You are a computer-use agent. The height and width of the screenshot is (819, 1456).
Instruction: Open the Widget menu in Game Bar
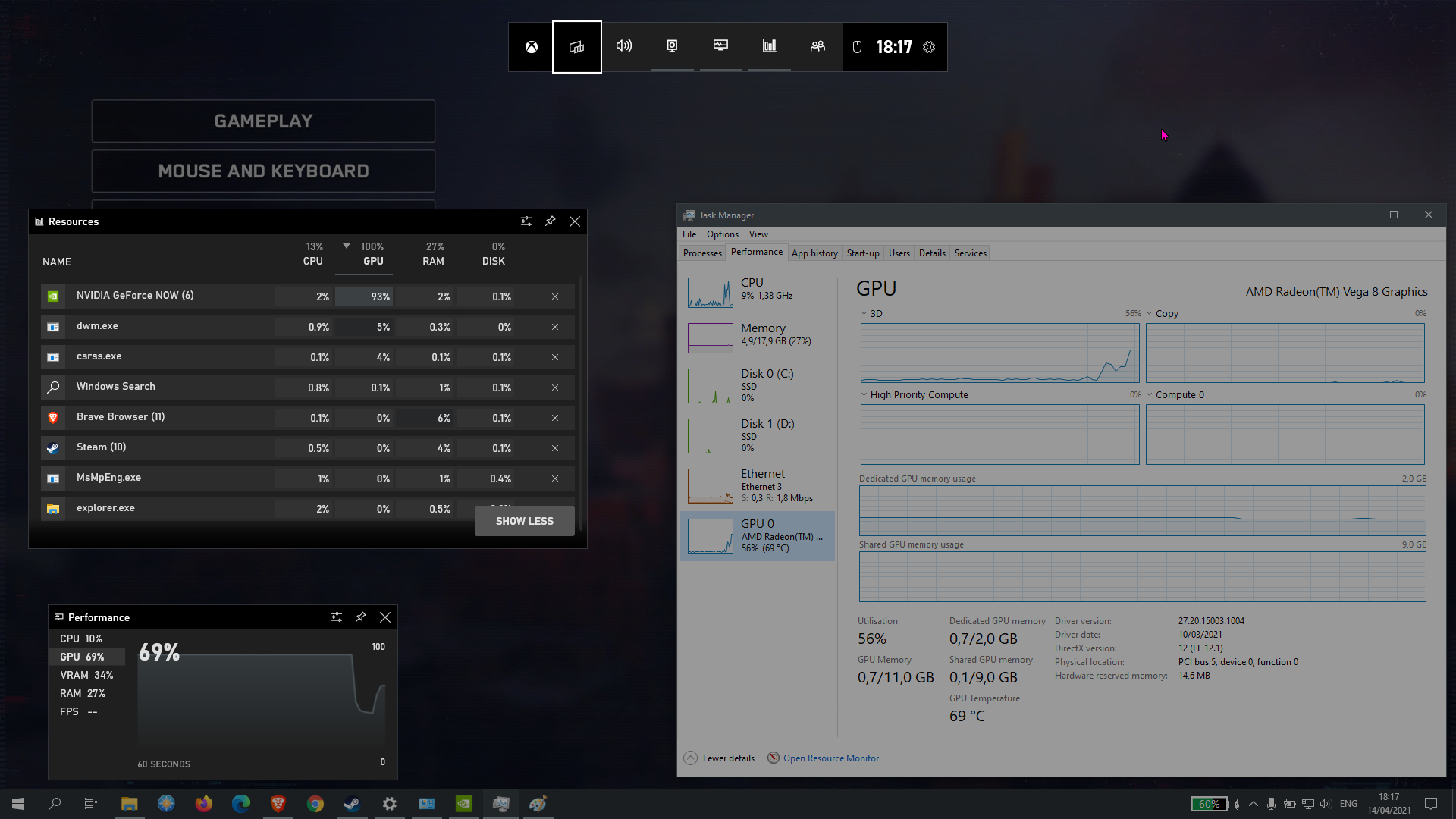(x=577, y=47)
